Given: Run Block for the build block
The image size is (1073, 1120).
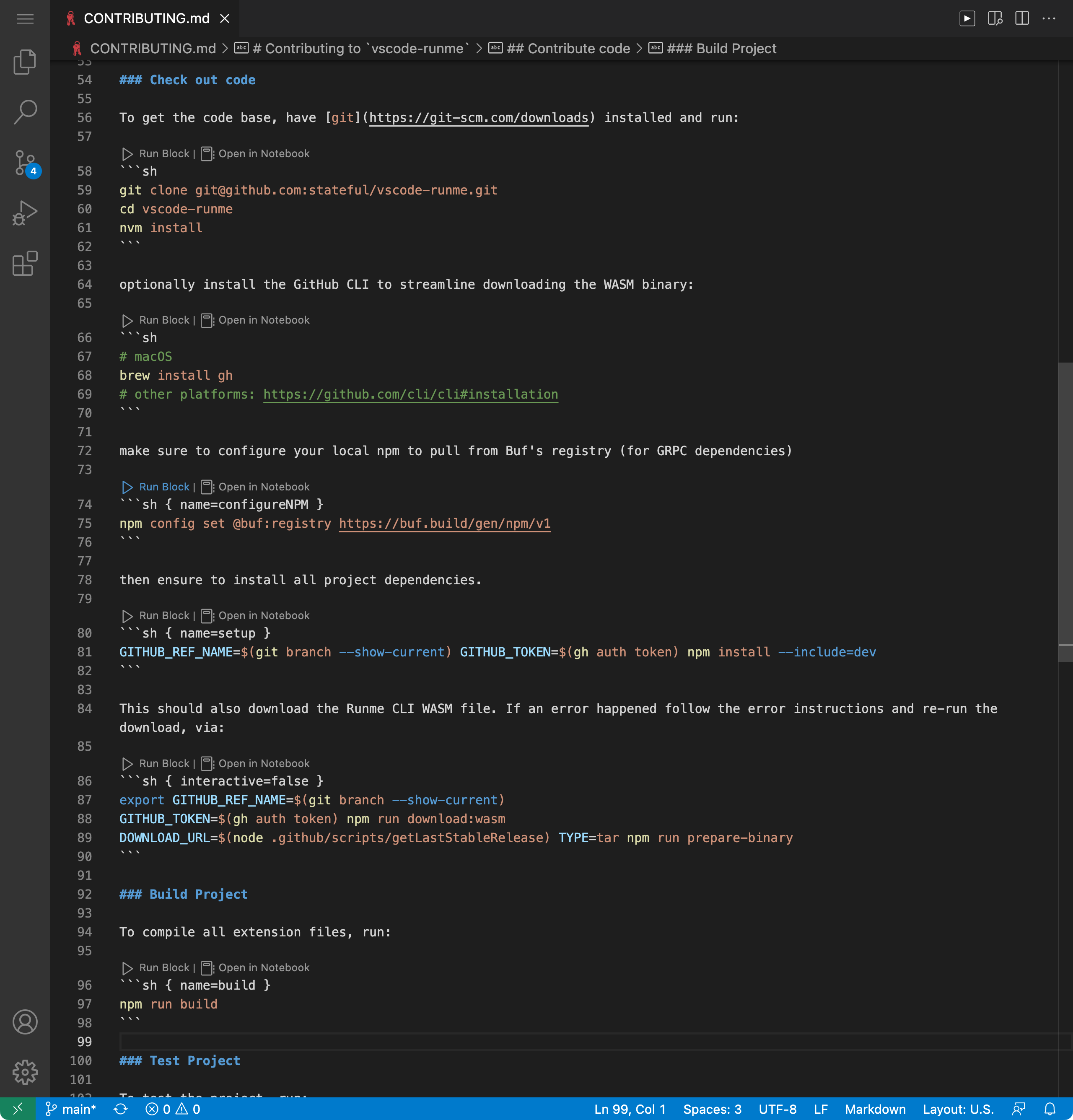Looking at the screenshot, I should coord(156,967).
